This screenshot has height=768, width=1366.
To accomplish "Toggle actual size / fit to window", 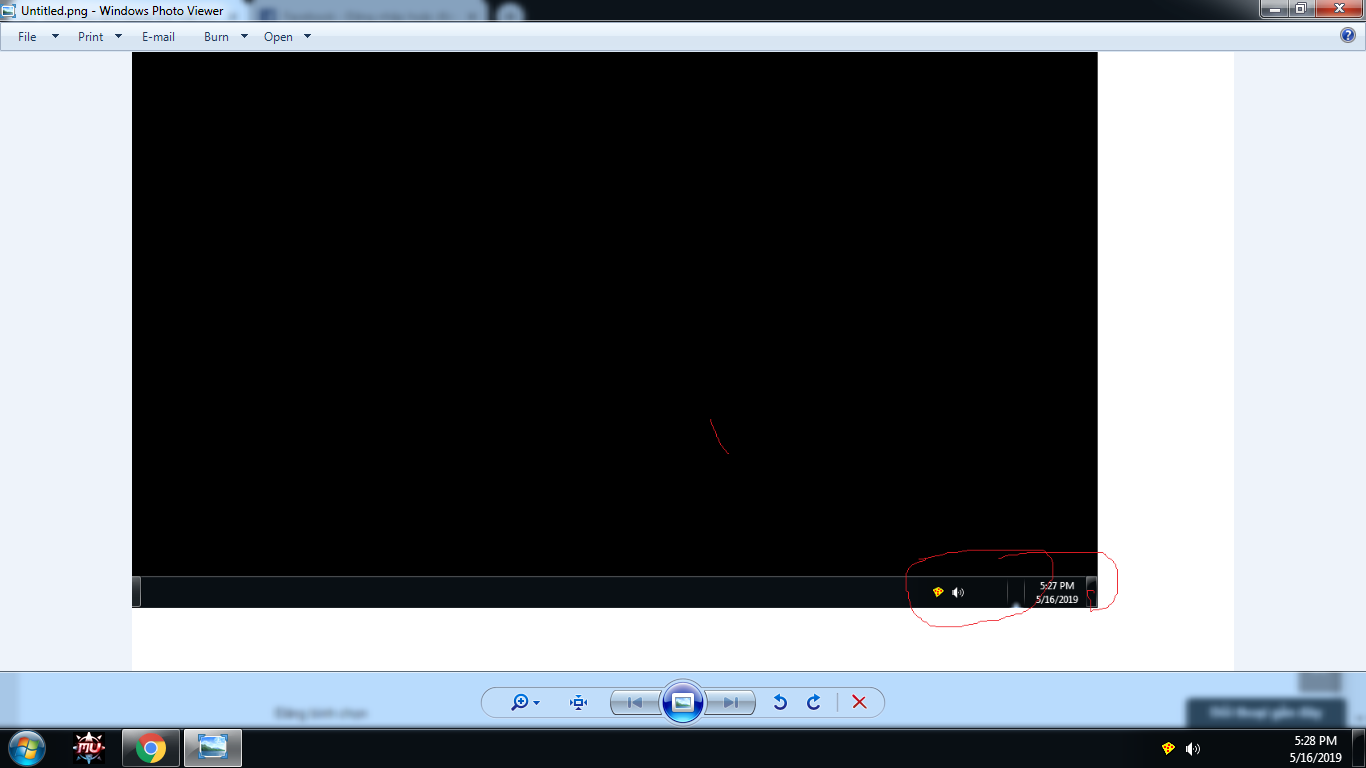I will (578, 702).
